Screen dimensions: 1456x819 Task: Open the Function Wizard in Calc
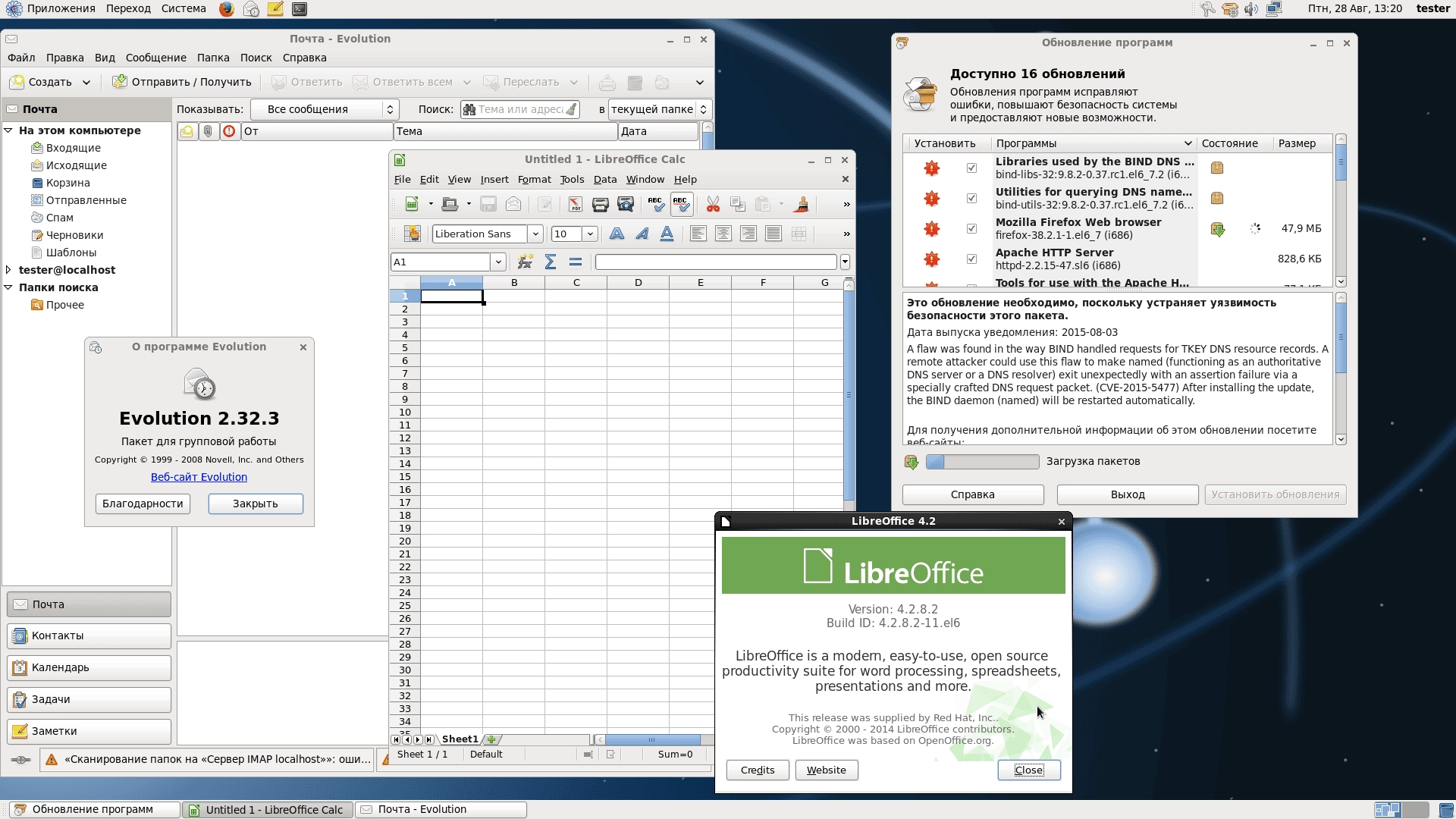525,262
